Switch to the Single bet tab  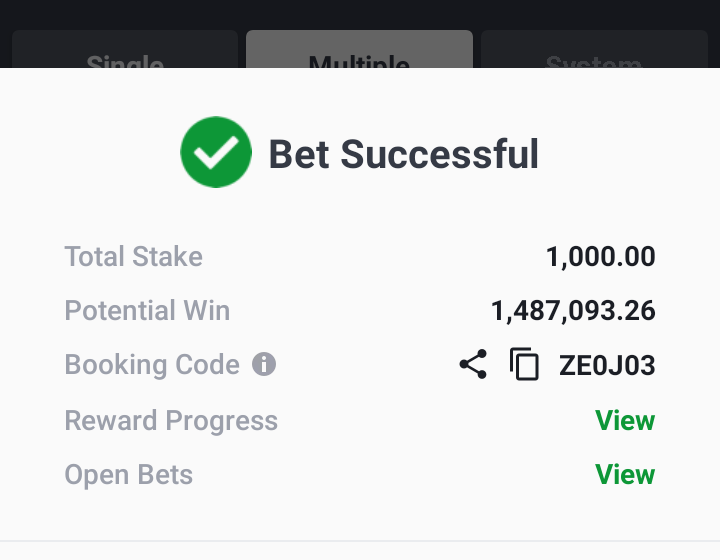(125, 49)
